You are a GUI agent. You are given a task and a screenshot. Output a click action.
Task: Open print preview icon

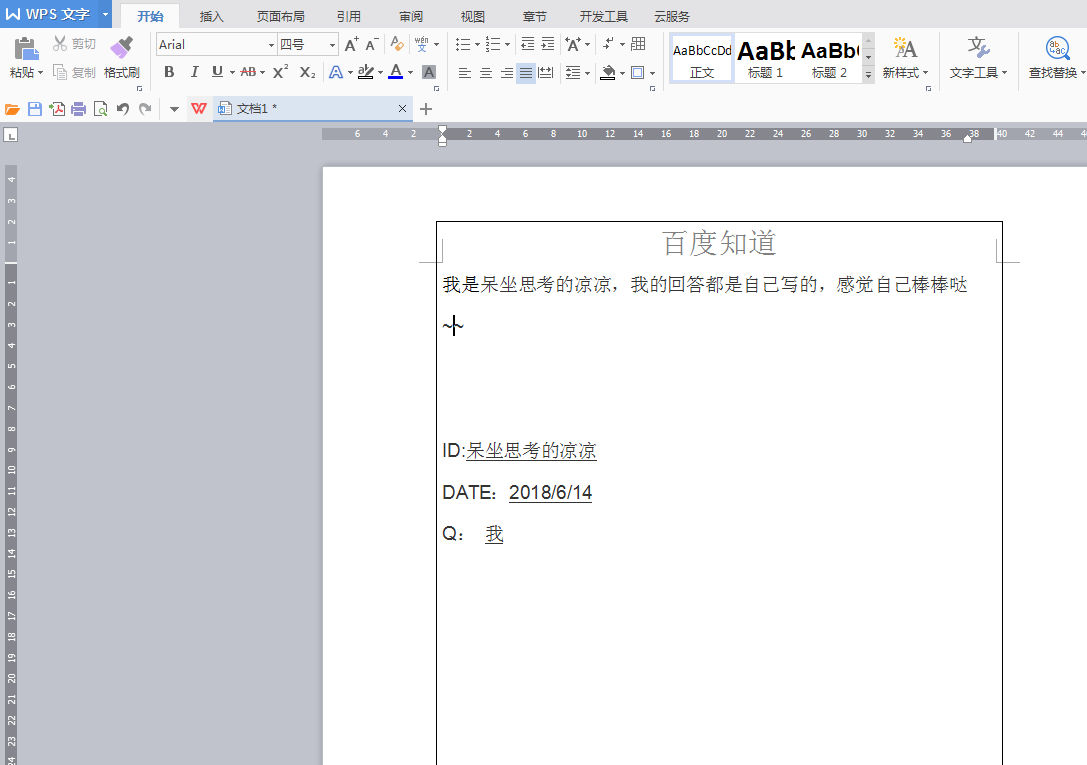[x=101, y=109]
